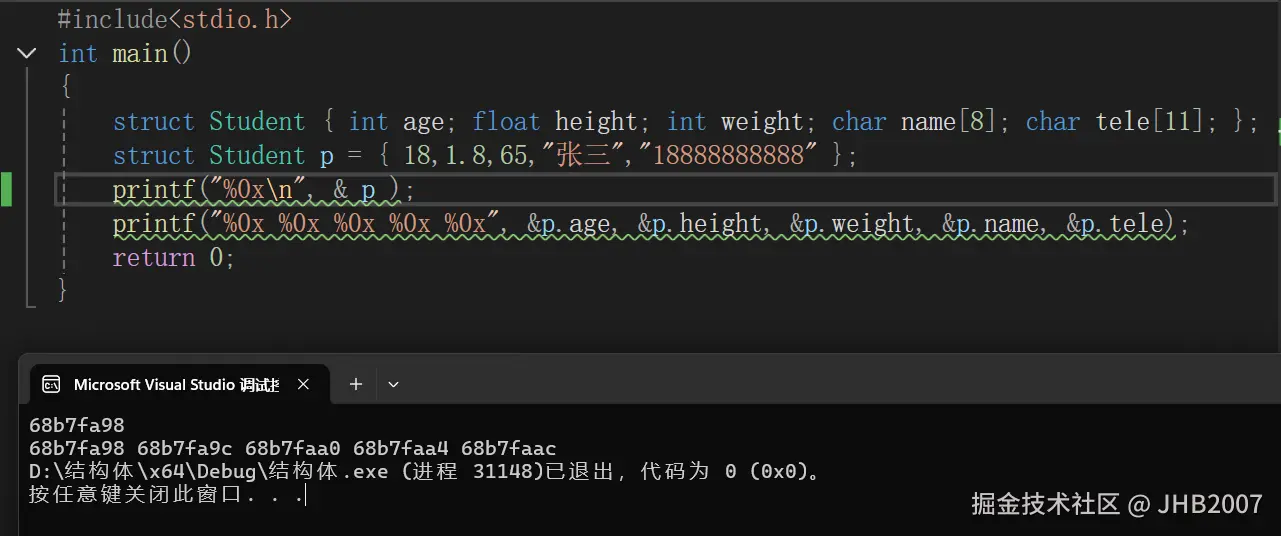This screenshot has width=1281, height=536.
Task: Click the 按任意键关闭此窗口 prompt line
Action: (167, 495)
